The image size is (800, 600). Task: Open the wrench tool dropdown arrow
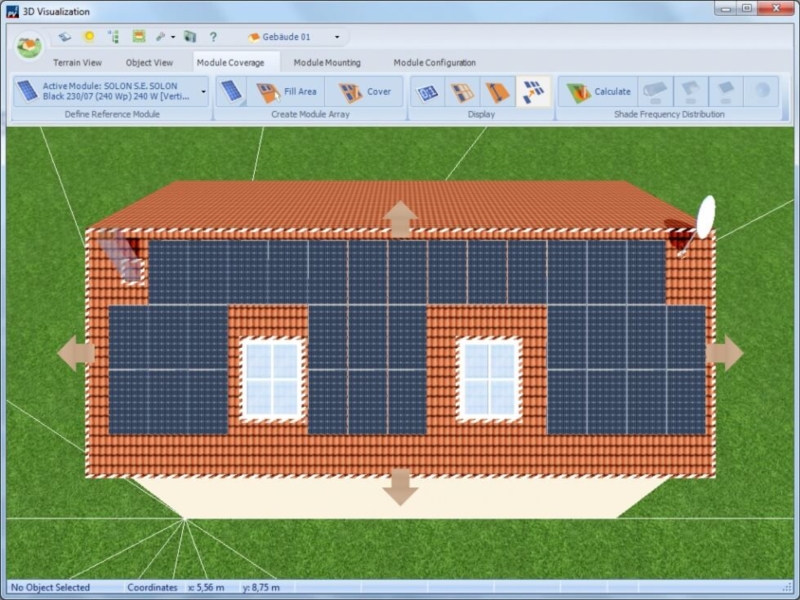click(172, 37)
